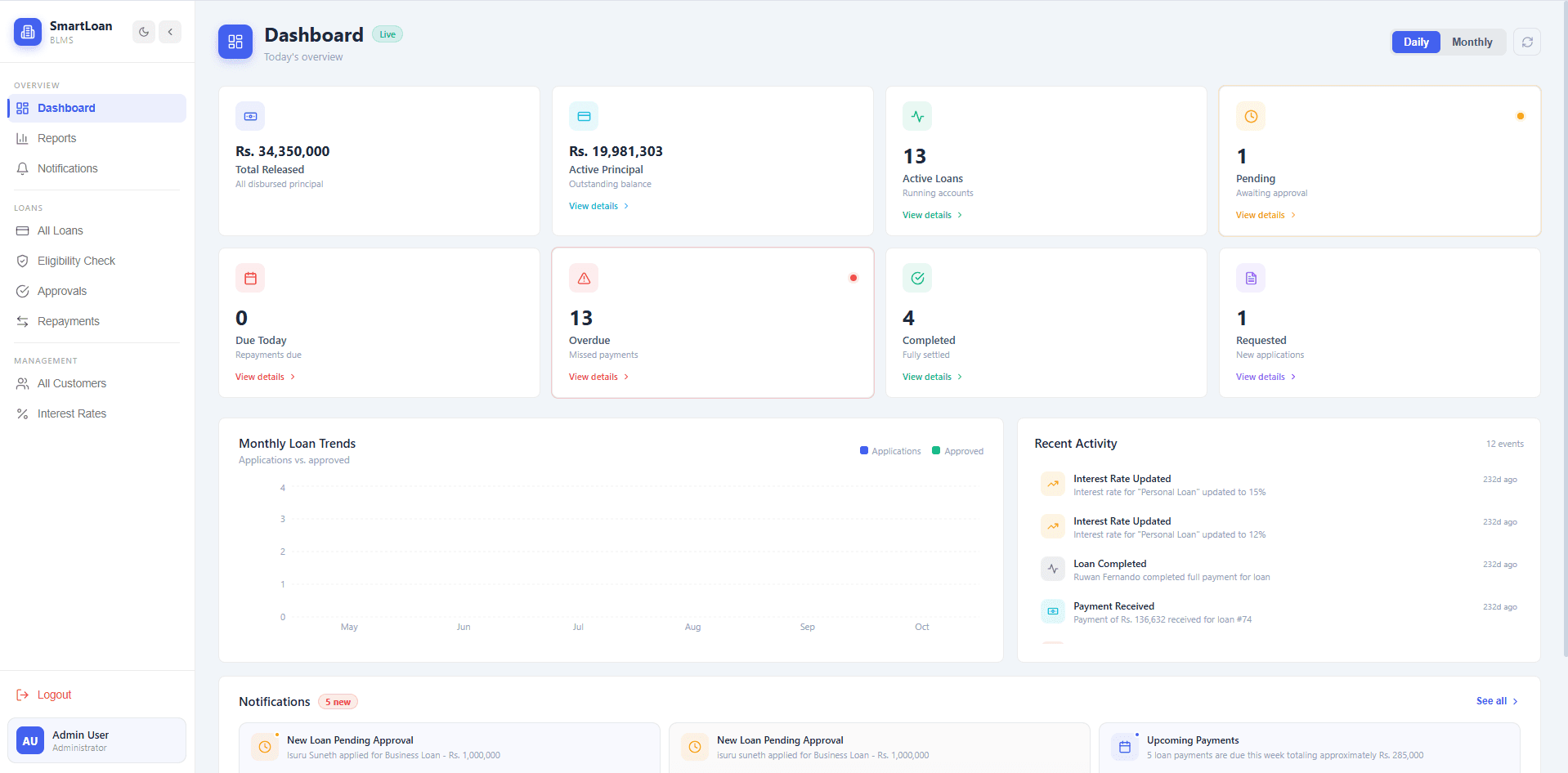Open Loan Completed activity entry
1568x773 pixels.
click(1279, 570)
